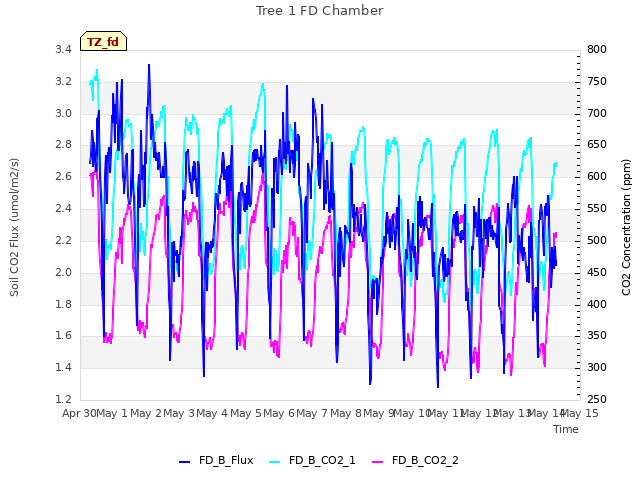Screen dimensions: 640x480
Task: Select the chart title Tree 1 FD Chamber
Action: tap(320, 11)
